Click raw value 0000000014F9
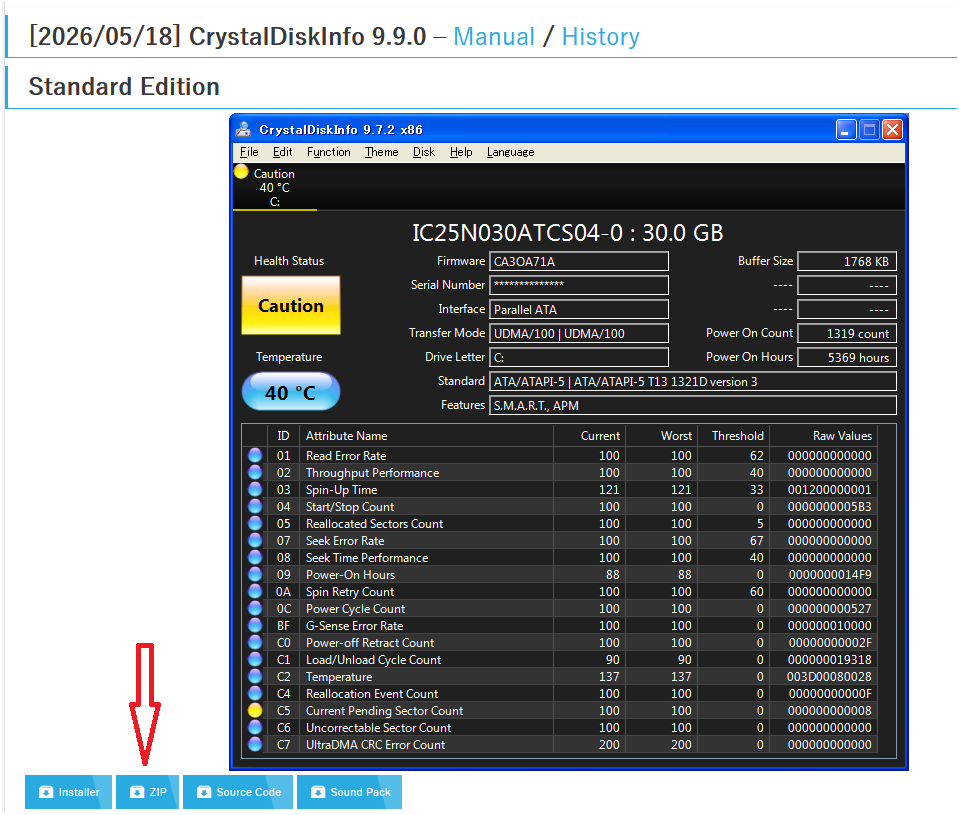 (829, 575)
